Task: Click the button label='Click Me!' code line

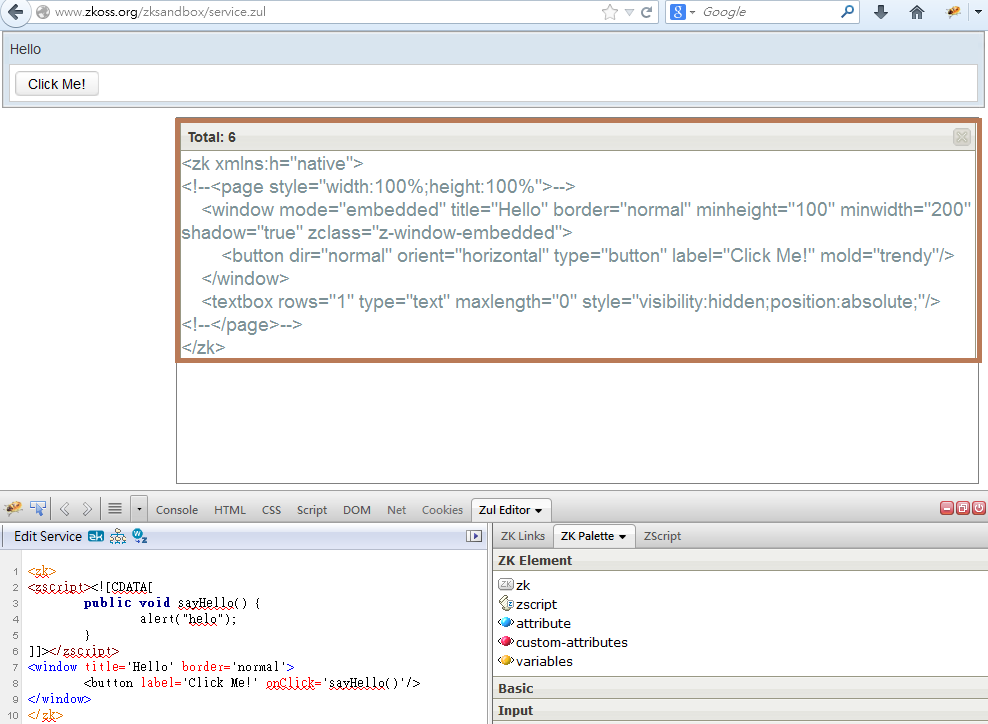Action: [251, 682]
